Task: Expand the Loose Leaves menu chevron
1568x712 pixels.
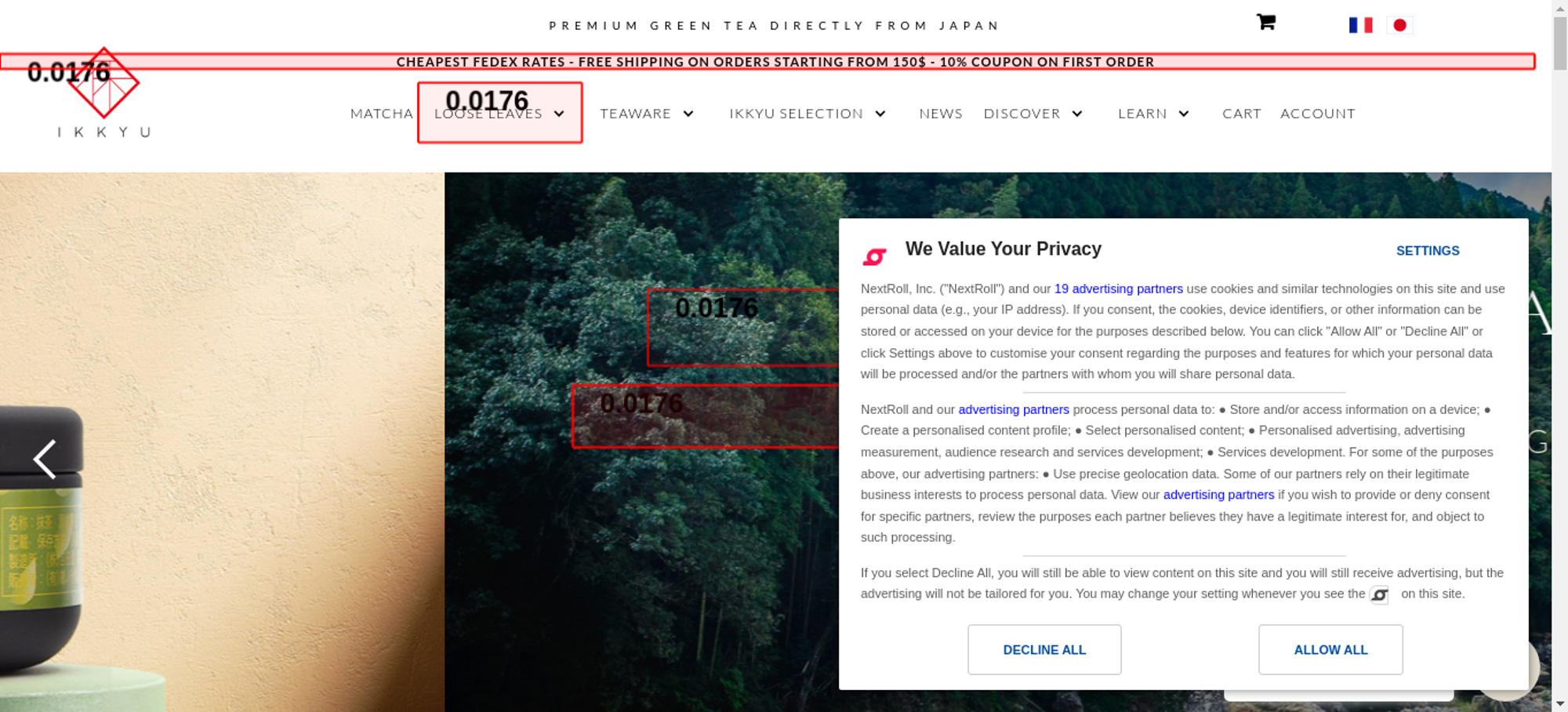Action: [559, 114]
